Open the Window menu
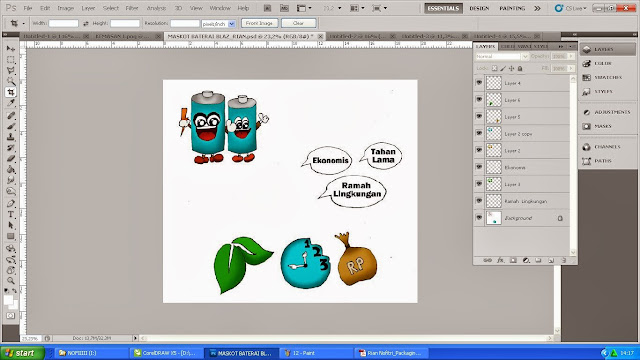This screenshot has width=640, height=360. (x=220, y=8)
